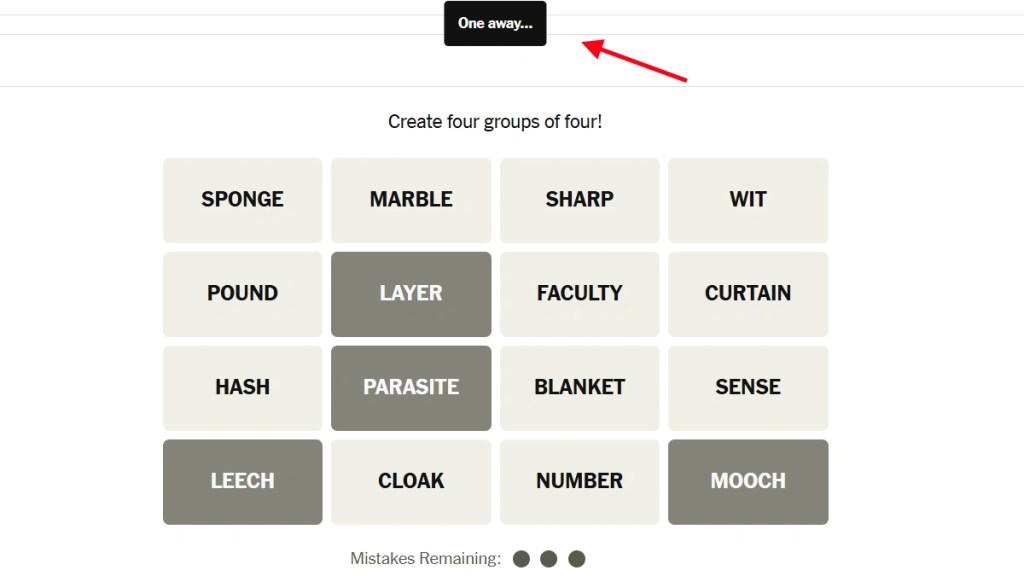The image size is (1024, 576).
Task: Select the SPONGE word tile
Action: 242,200
